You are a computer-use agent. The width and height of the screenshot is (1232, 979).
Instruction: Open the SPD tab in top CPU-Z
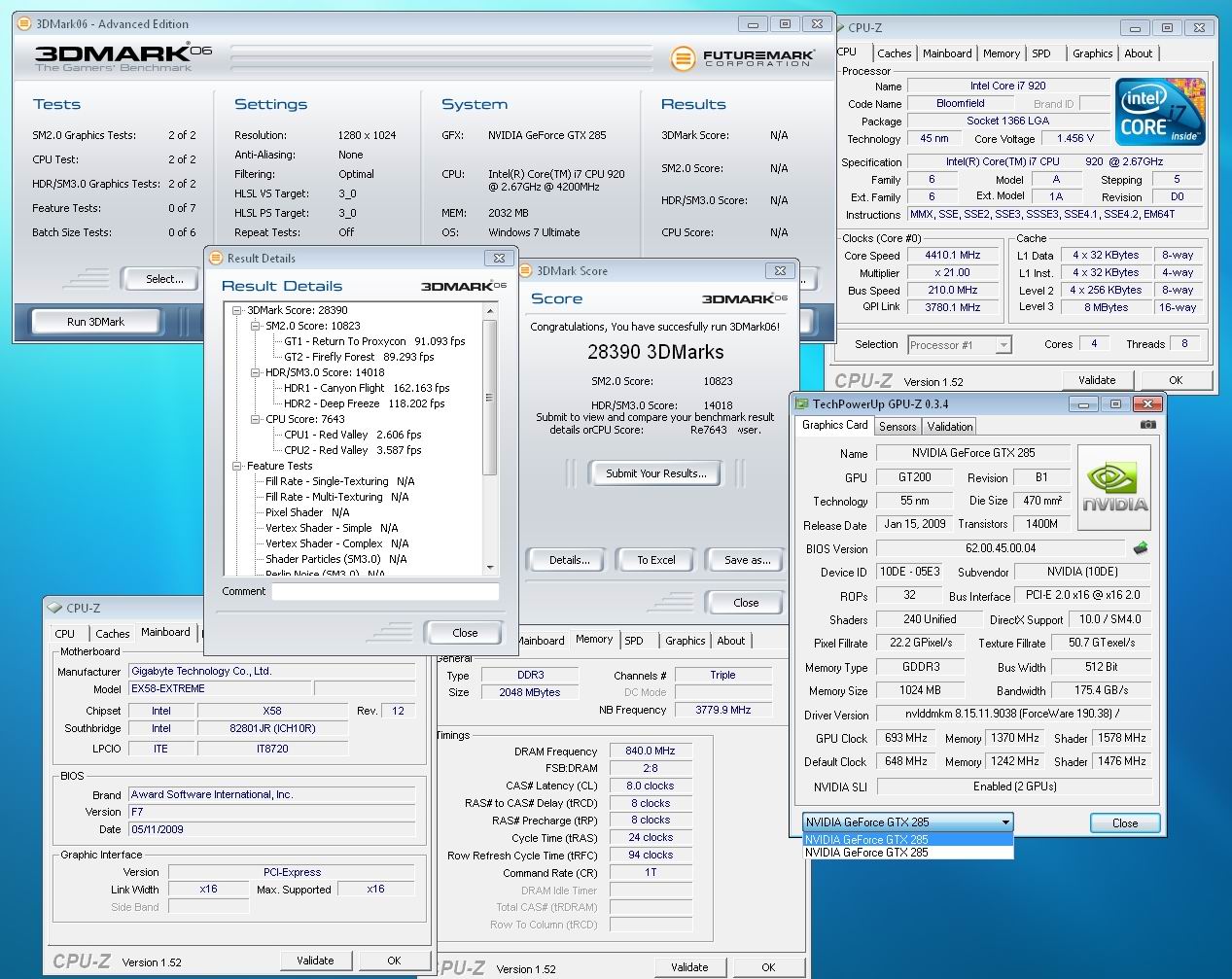(1041, 53)
